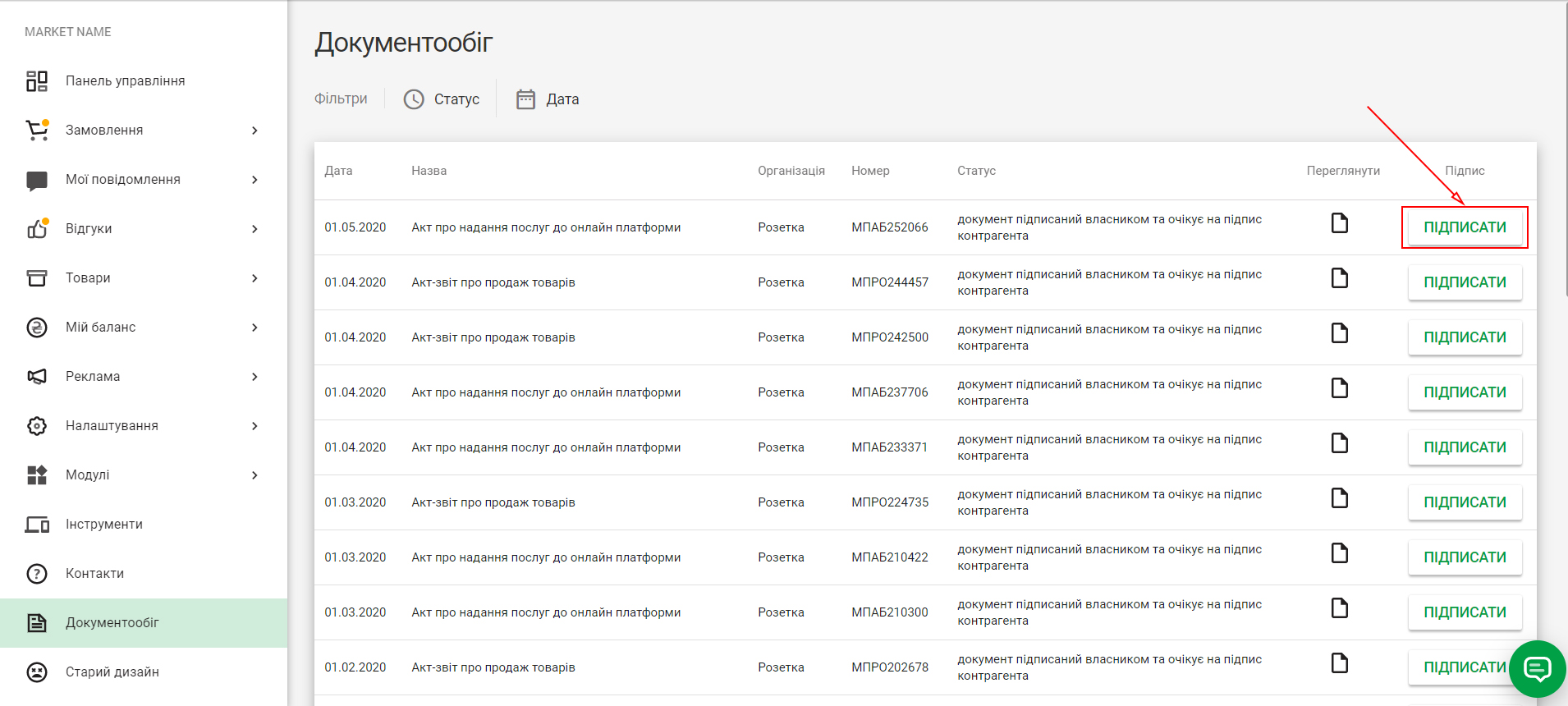Open the Статус filter dropdown
The image size is (1568, 706).
pyautogui.click(x=442, y=99)
